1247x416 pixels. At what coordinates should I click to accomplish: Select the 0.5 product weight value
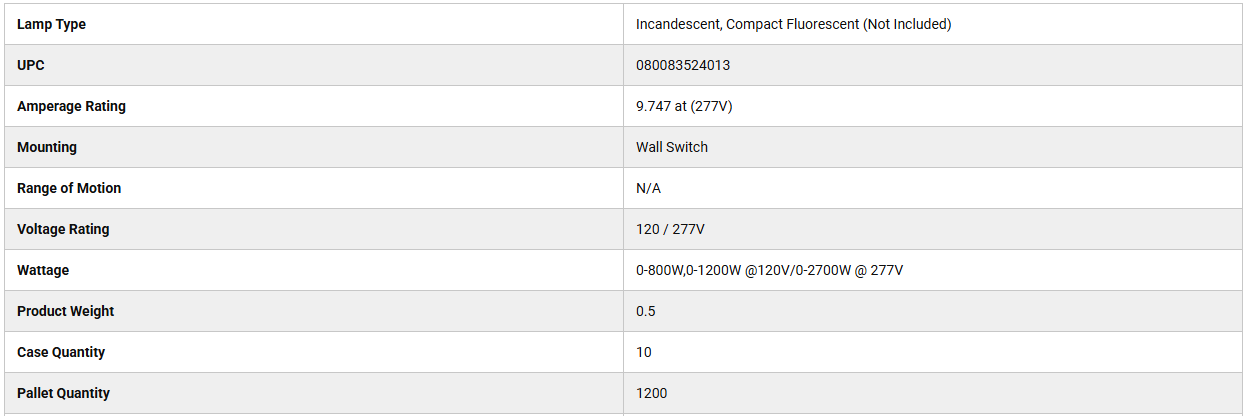click(646, 311)
